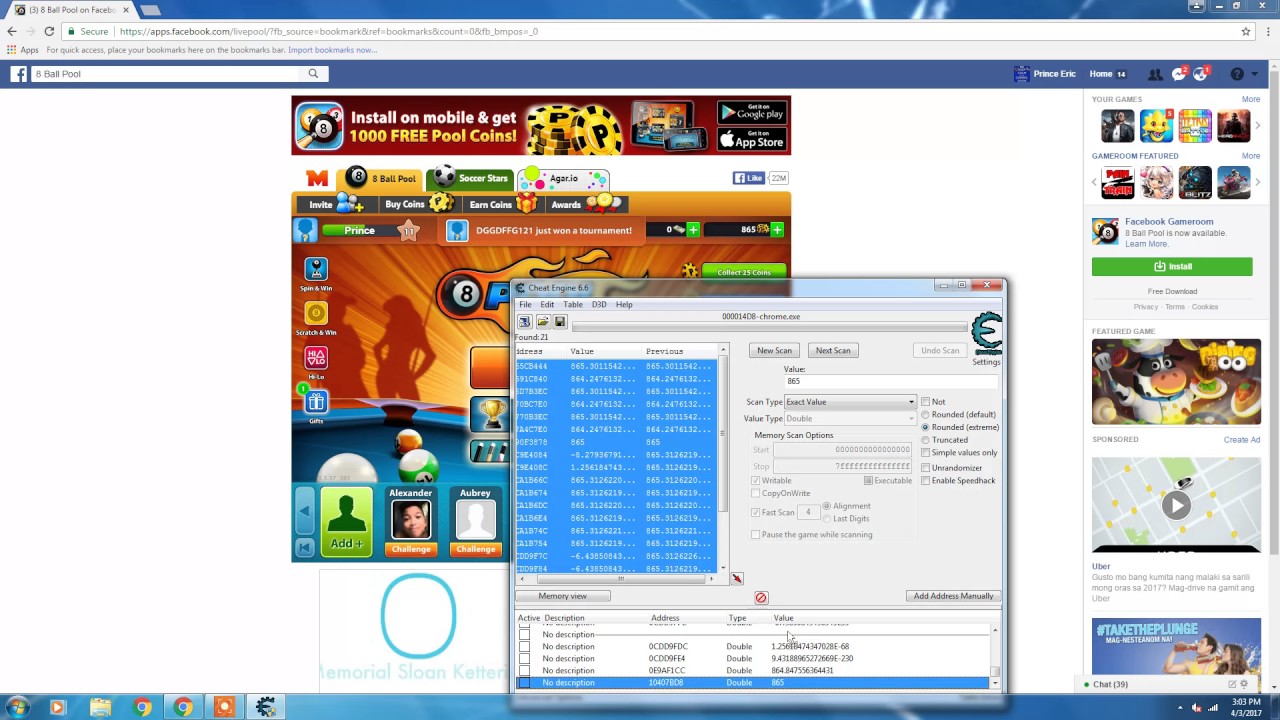Activate checkbox for address 0E9AF1CC row
1280x720 pixels.
524,671
